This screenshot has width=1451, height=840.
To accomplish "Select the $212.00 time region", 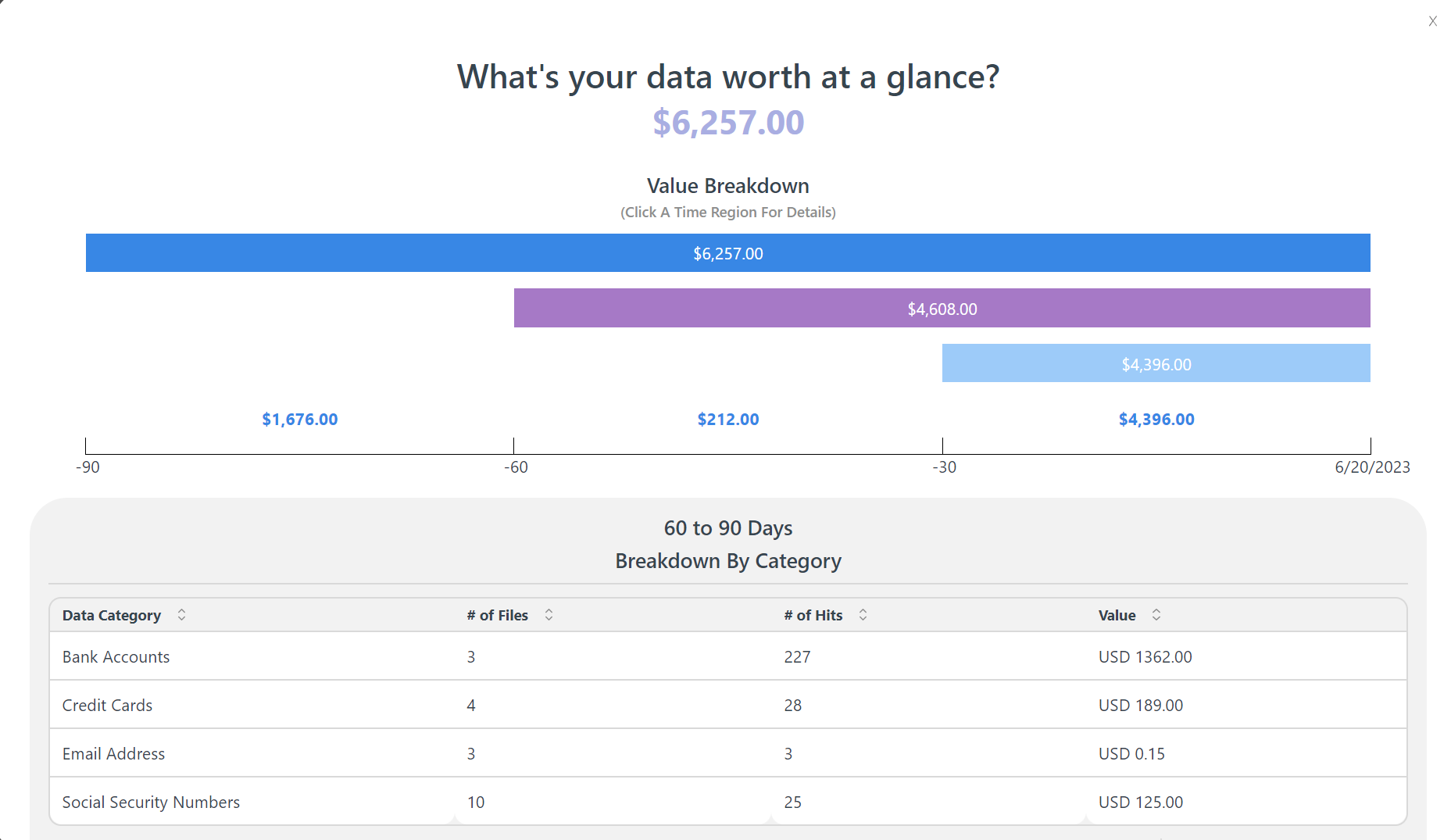I will point(727,420).
